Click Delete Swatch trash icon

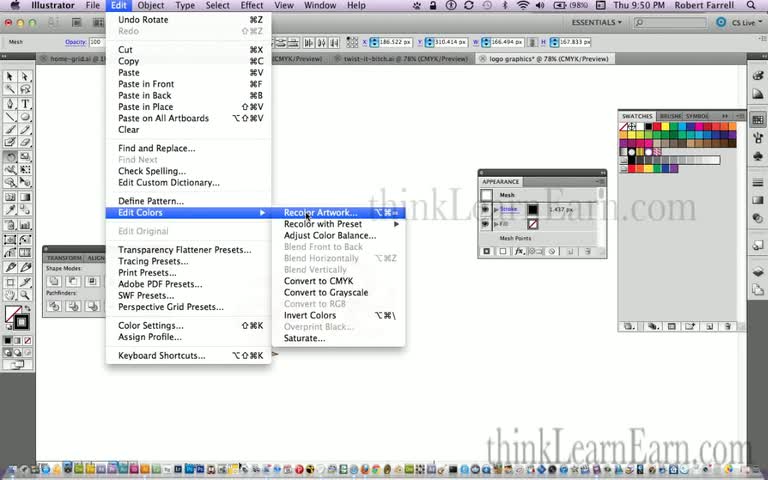coord(728,326)
